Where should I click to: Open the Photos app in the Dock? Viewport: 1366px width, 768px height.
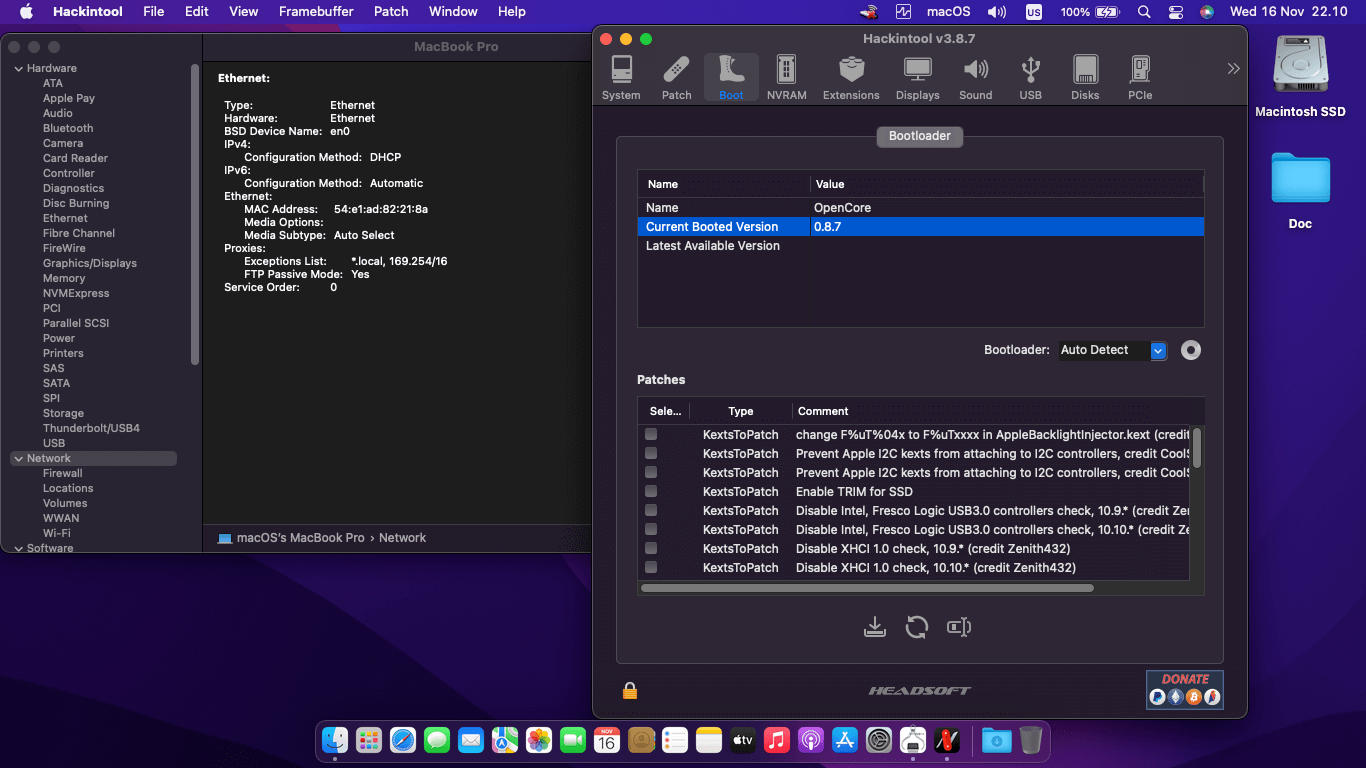539,740
